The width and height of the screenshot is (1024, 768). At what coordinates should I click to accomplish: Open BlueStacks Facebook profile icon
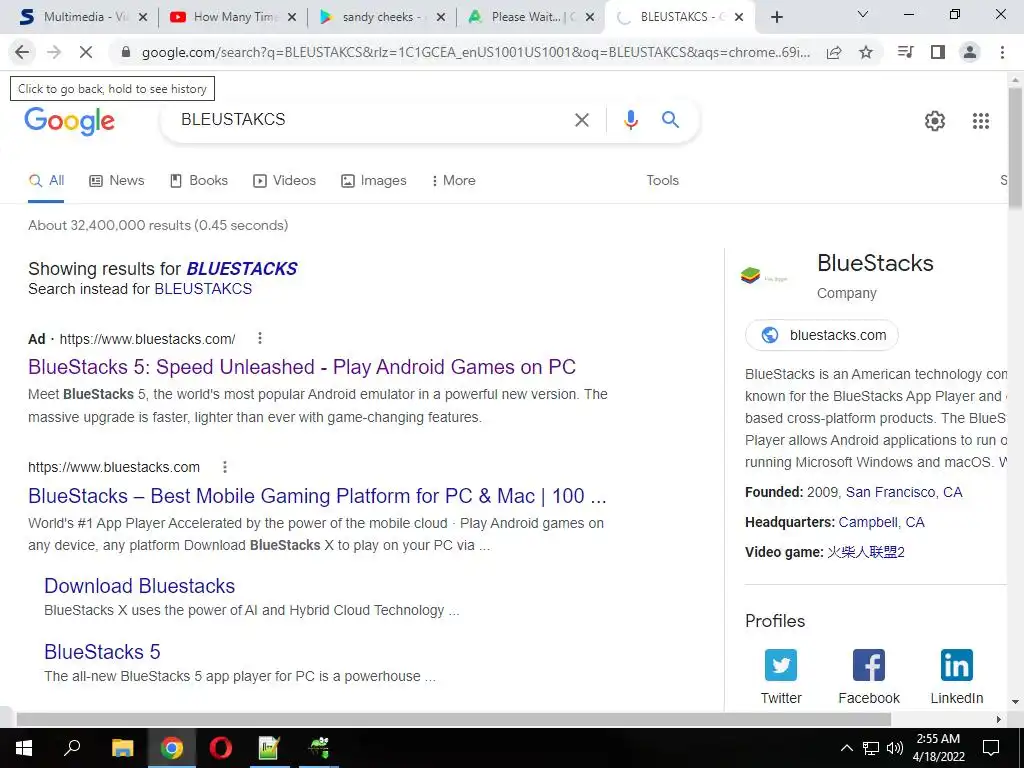(869, 665)
